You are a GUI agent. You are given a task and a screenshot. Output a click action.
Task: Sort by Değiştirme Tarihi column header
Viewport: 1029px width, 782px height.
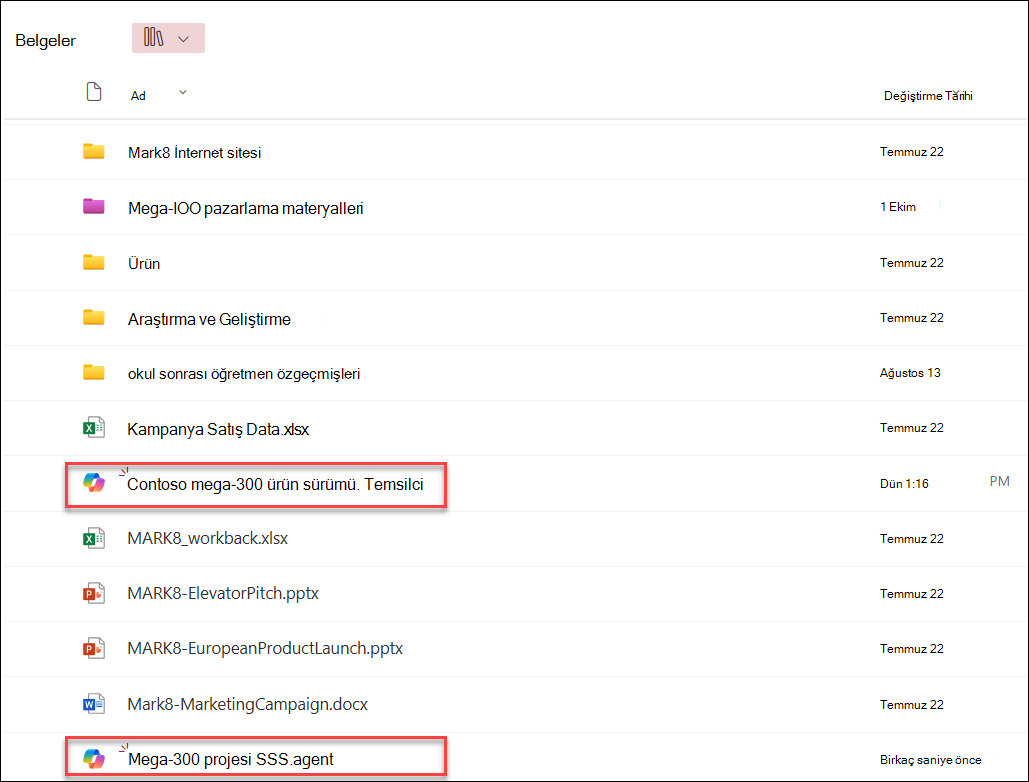point(928,96)
